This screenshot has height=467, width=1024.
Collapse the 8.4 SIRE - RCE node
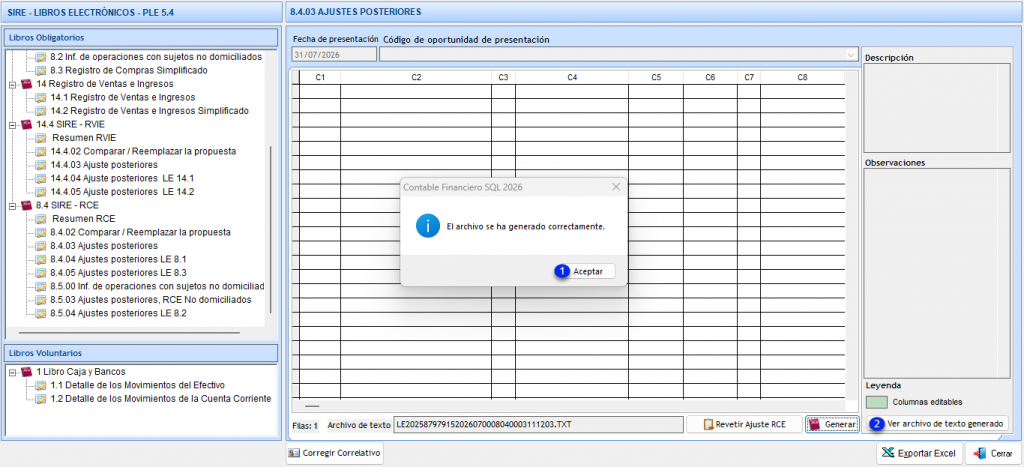point(12,205)
